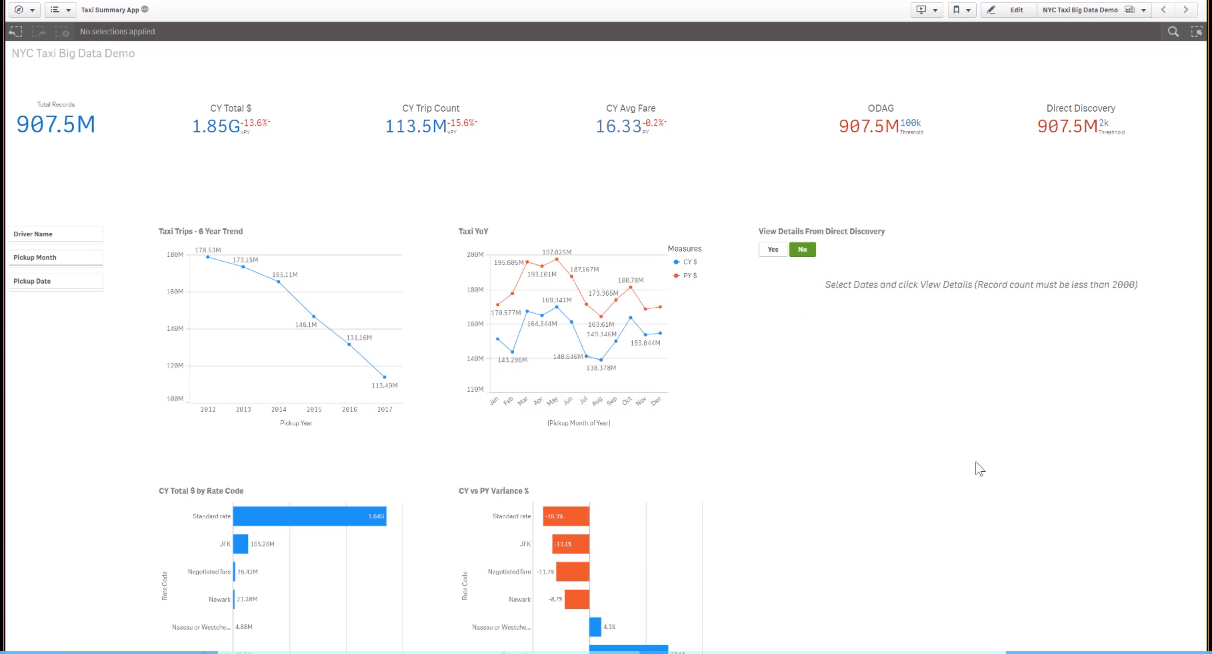This screenshot has height=654, width=1212.
Task: Clear all selections icon
Action: [62, 32]
